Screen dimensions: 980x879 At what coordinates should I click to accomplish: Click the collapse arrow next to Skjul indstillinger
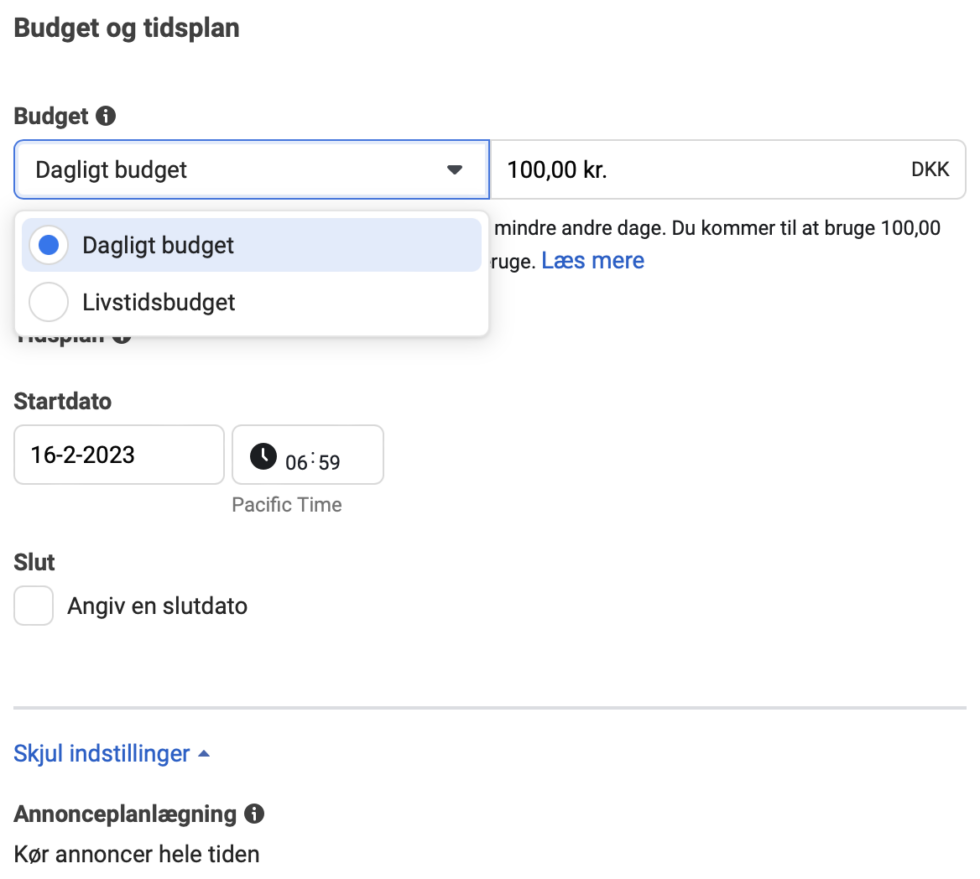[204, 752]
